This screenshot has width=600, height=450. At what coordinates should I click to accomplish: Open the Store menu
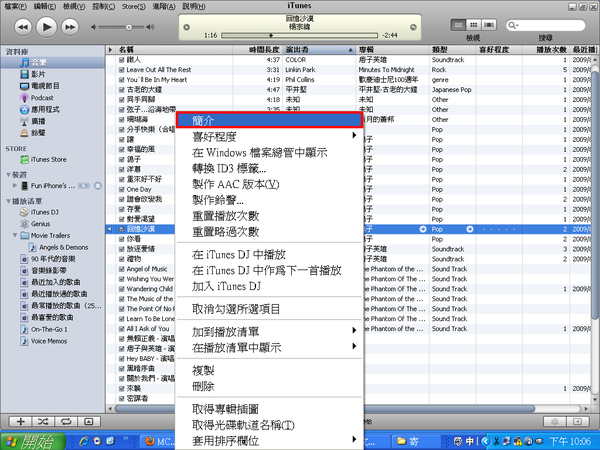coord(134,7)
